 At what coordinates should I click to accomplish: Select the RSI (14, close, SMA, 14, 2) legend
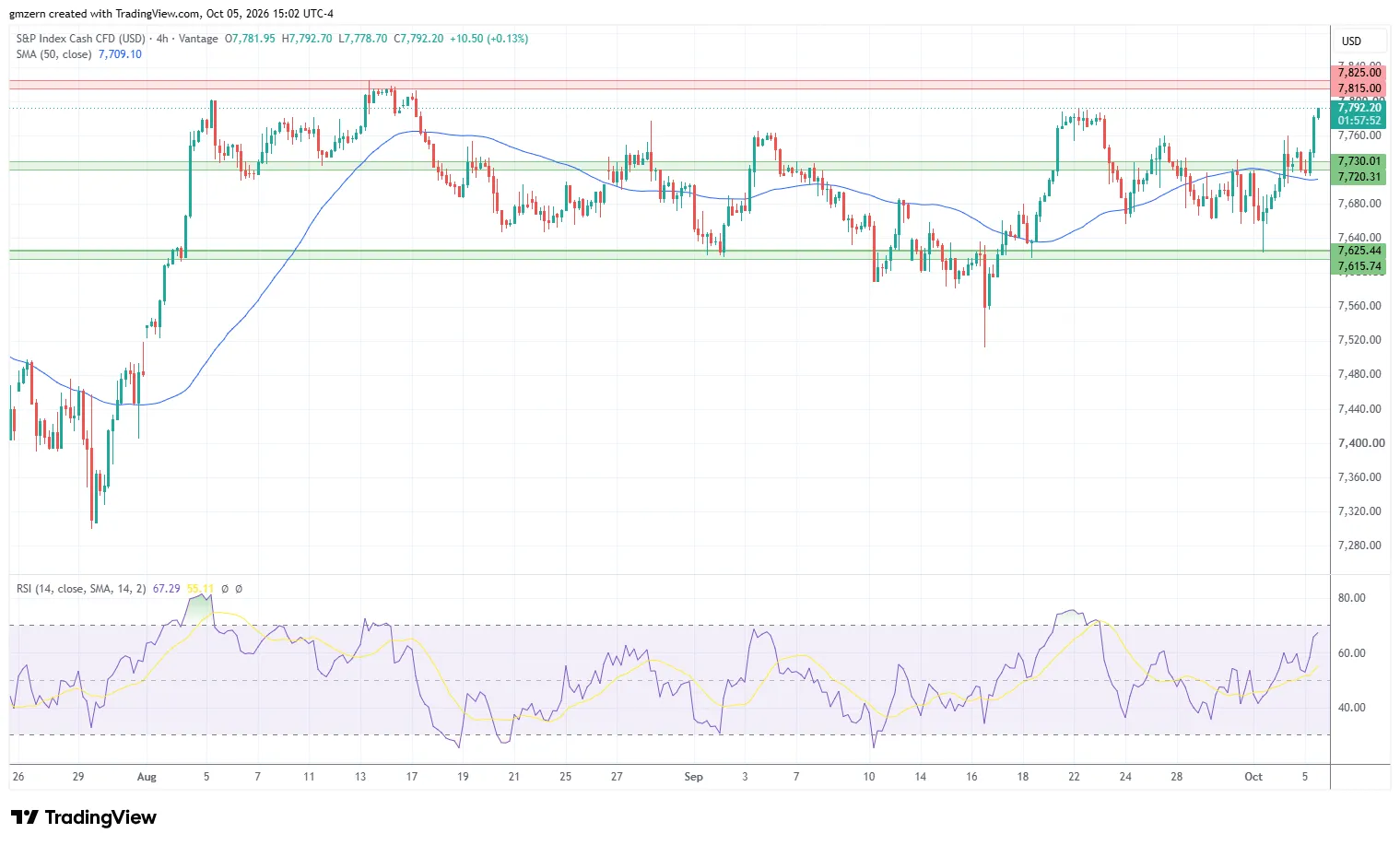click(x=81, y=589)
